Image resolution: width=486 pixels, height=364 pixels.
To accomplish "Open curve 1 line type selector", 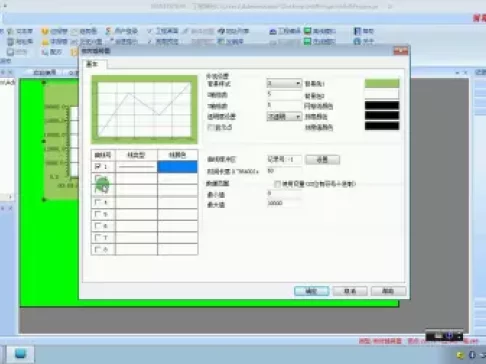I will click(x=136, y=166).
